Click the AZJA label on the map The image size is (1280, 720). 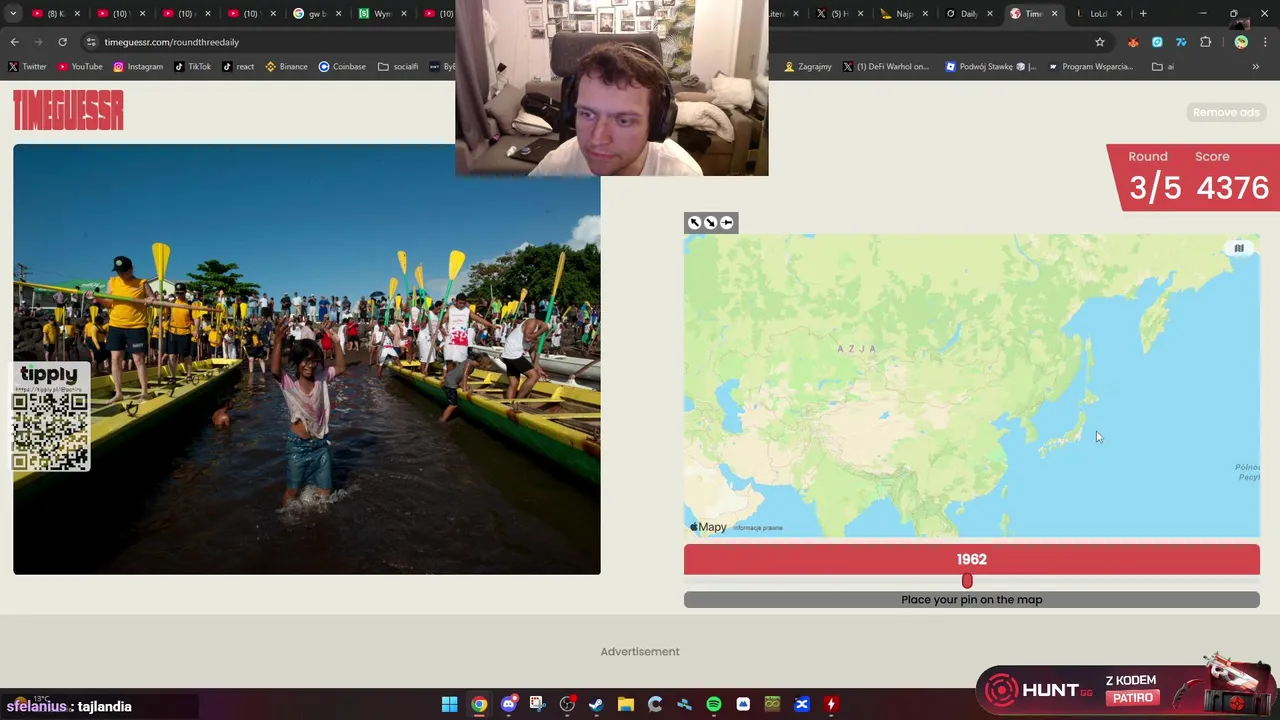[x=857, y=348]
